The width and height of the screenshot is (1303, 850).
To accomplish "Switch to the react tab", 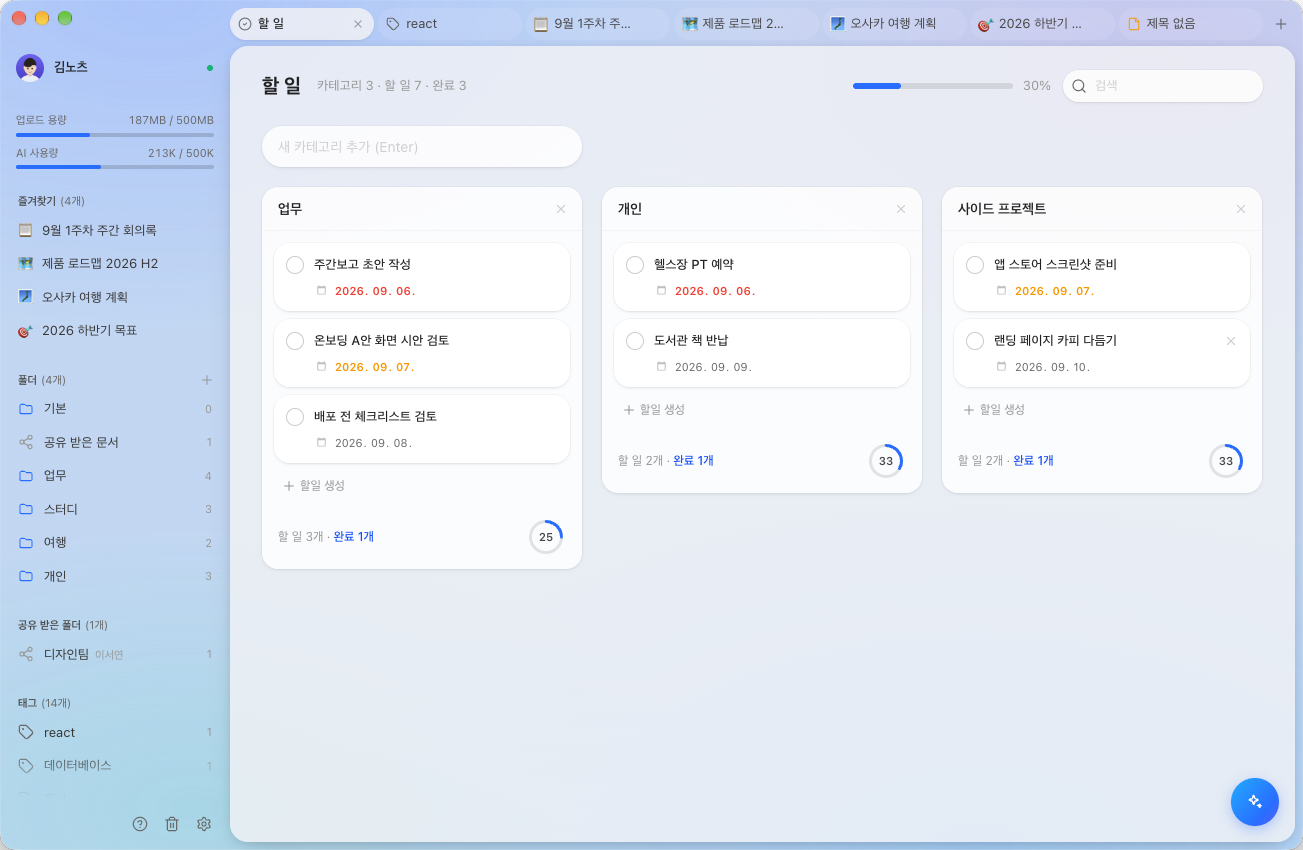I will tap(450, 24).
